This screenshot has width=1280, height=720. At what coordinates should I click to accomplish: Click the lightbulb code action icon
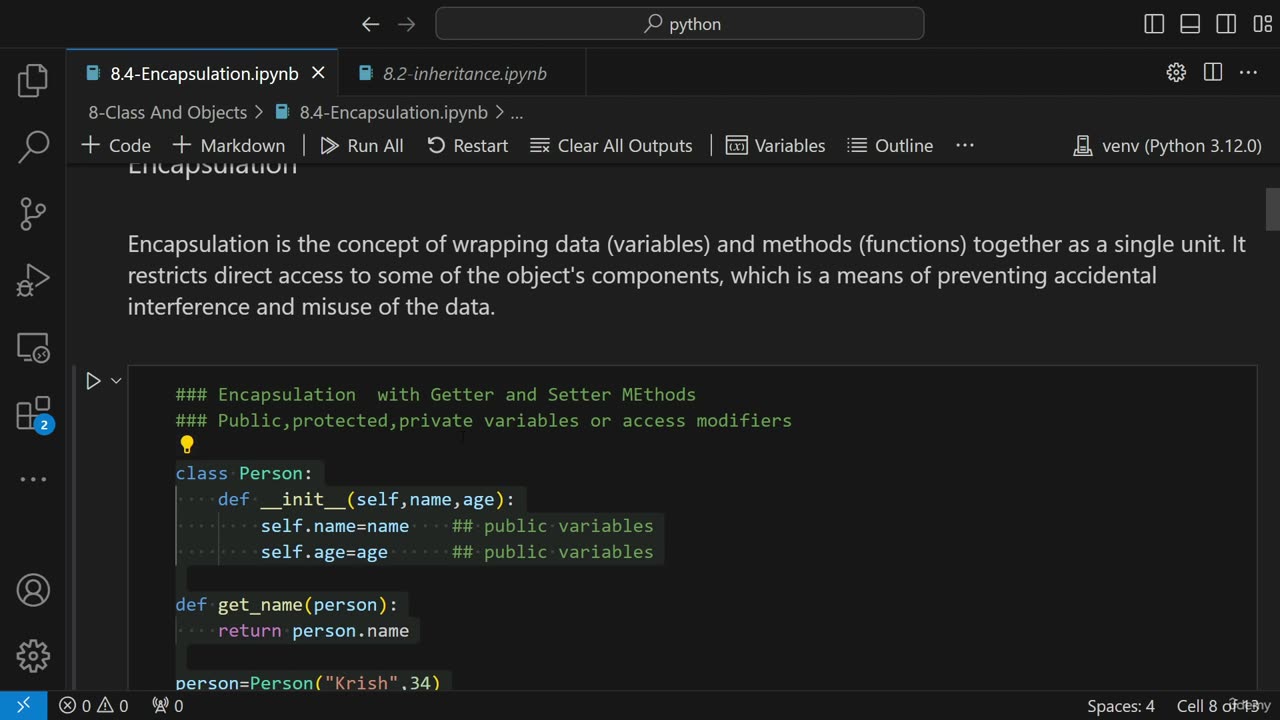[186, 444]
